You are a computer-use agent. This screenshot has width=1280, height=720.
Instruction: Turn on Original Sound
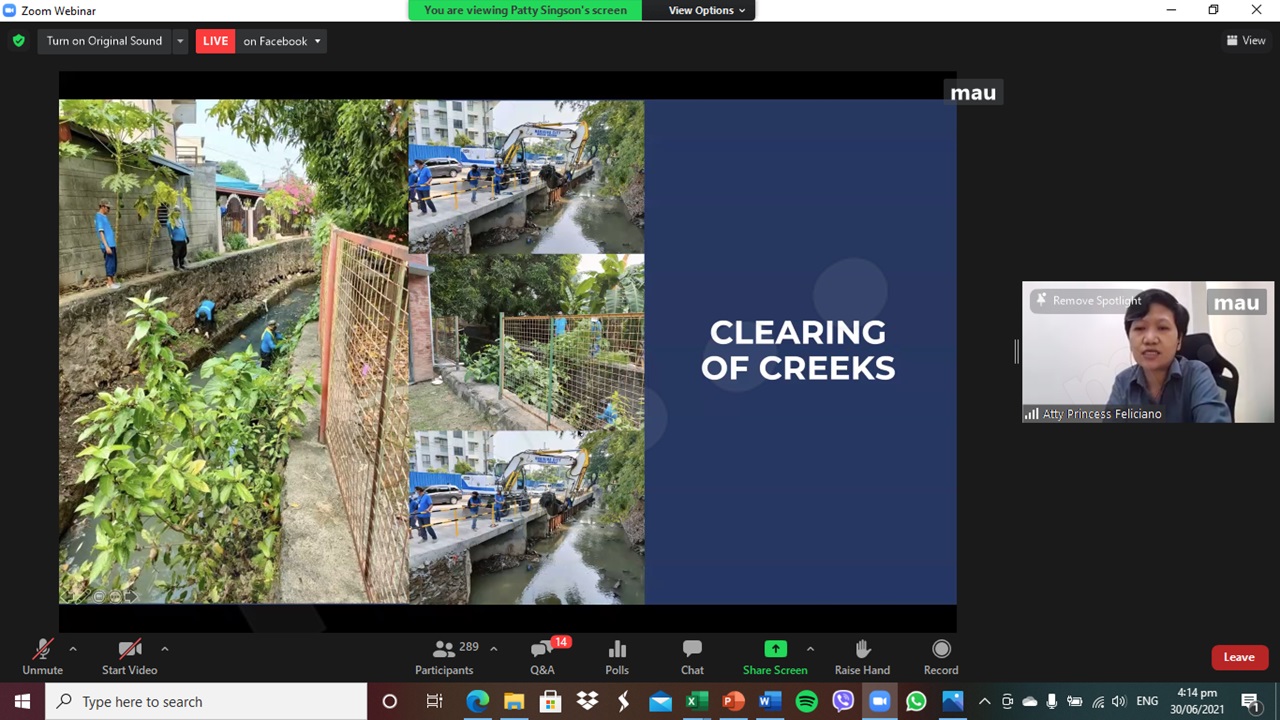tap(104, 41)
